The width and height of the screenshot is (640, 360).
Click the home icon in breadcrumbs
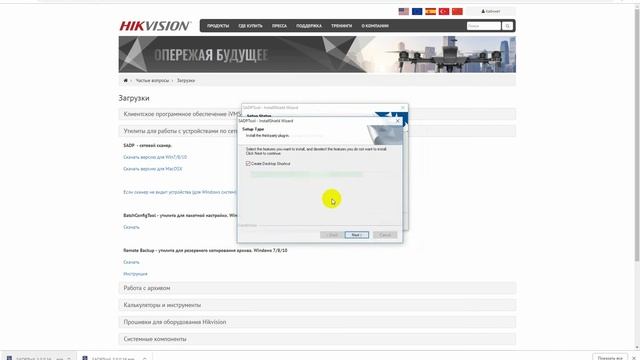pos(126,80)
